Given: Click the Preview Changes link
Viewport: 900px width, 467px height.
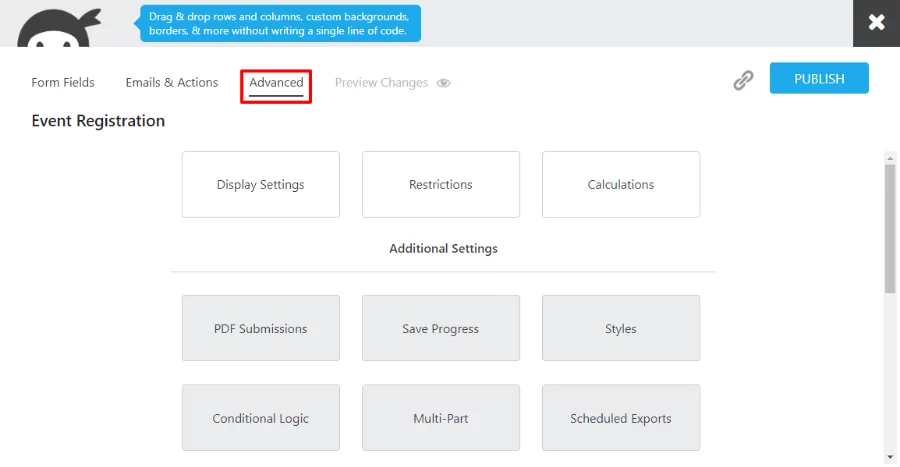Looking at the screenshot, I should 381,83.
